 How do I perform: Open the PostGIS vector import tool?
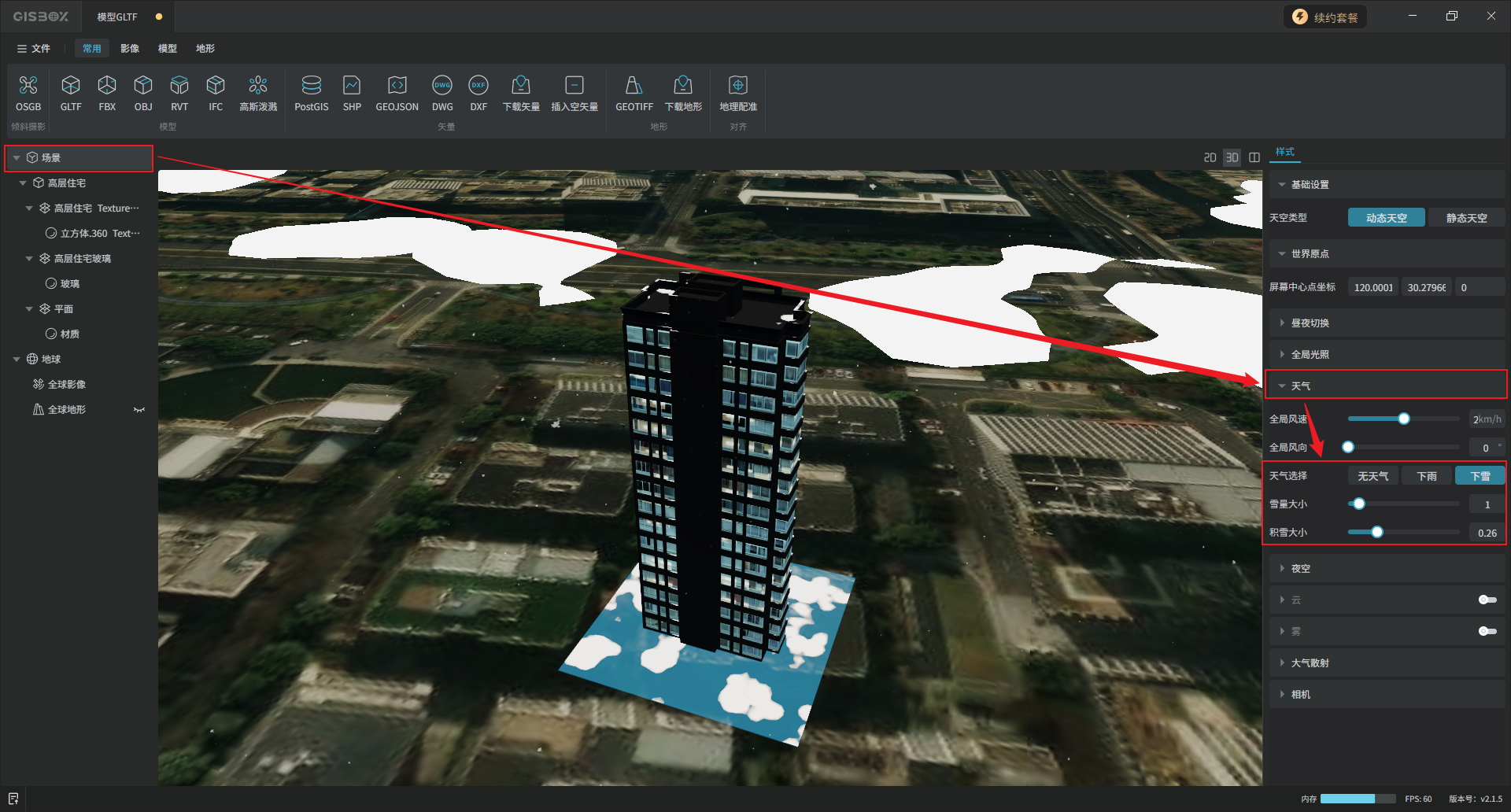(311, 85)
